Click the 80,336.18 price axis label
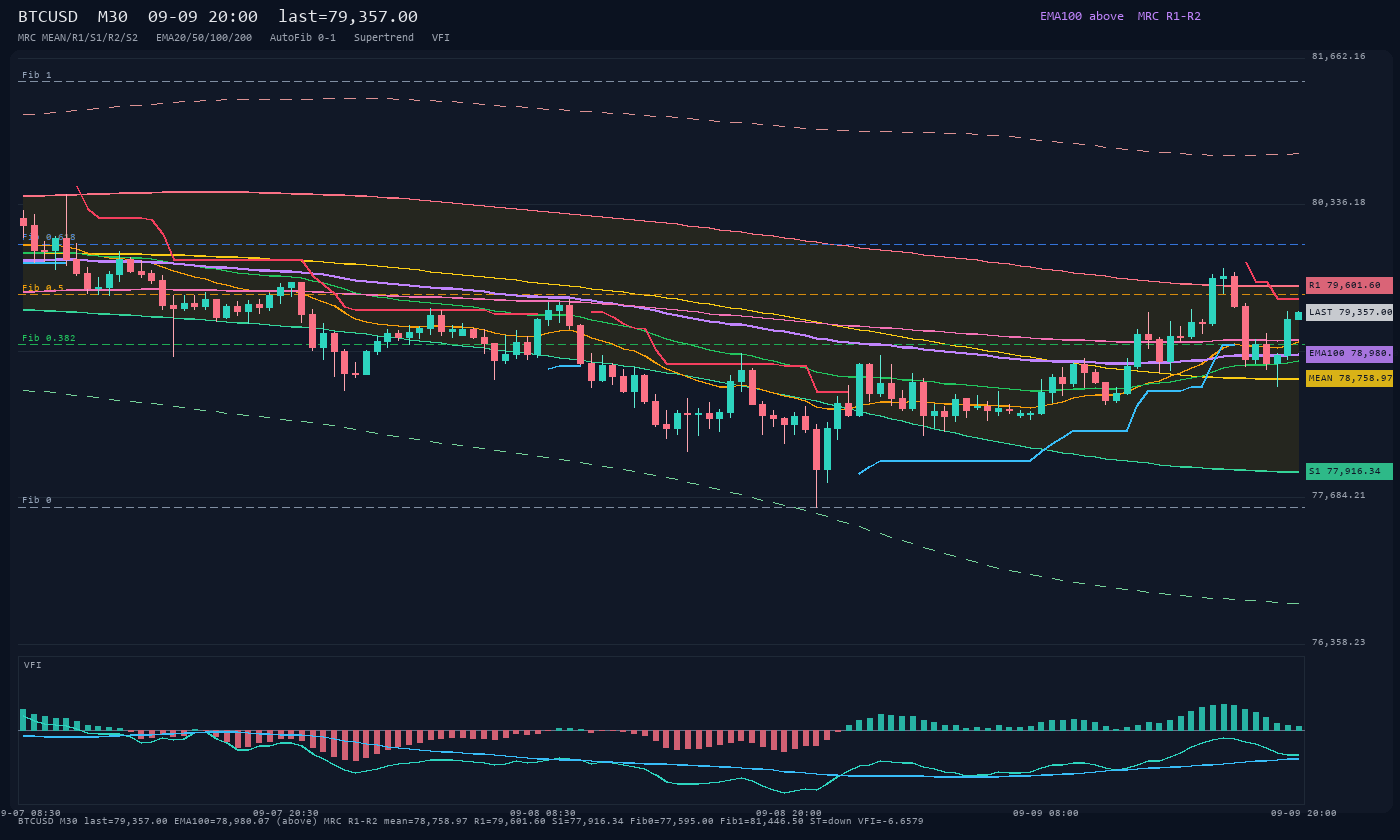The width and height of the screenshot is (1400, 840). [1338, 202]
